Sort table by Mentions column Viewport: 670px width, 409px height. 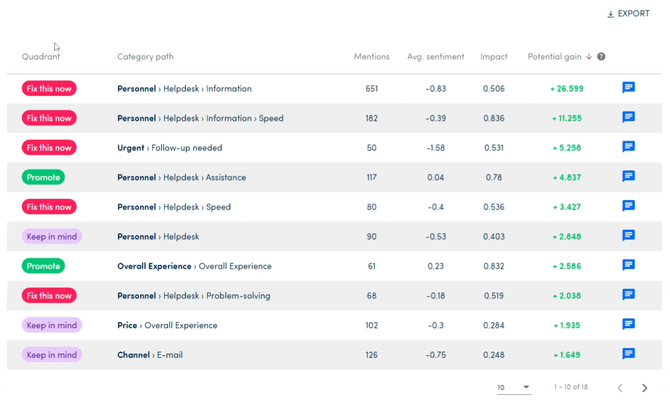(371, 57)
